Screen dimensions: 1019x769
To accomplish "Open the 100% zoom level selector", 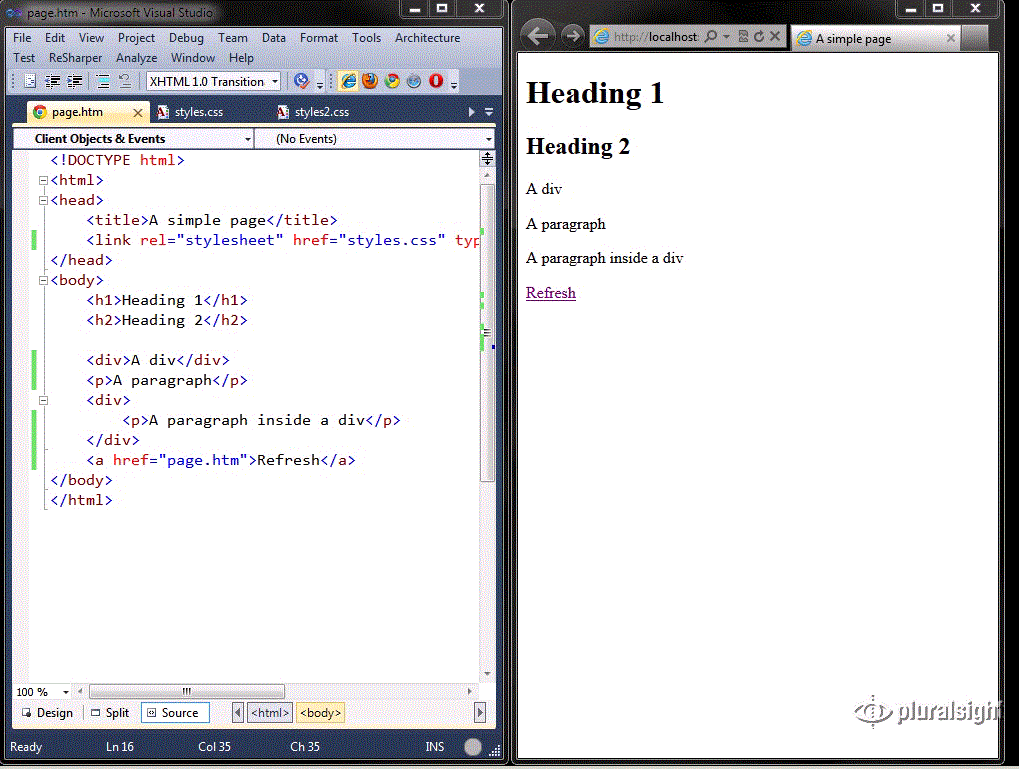I will click(40, 691).
